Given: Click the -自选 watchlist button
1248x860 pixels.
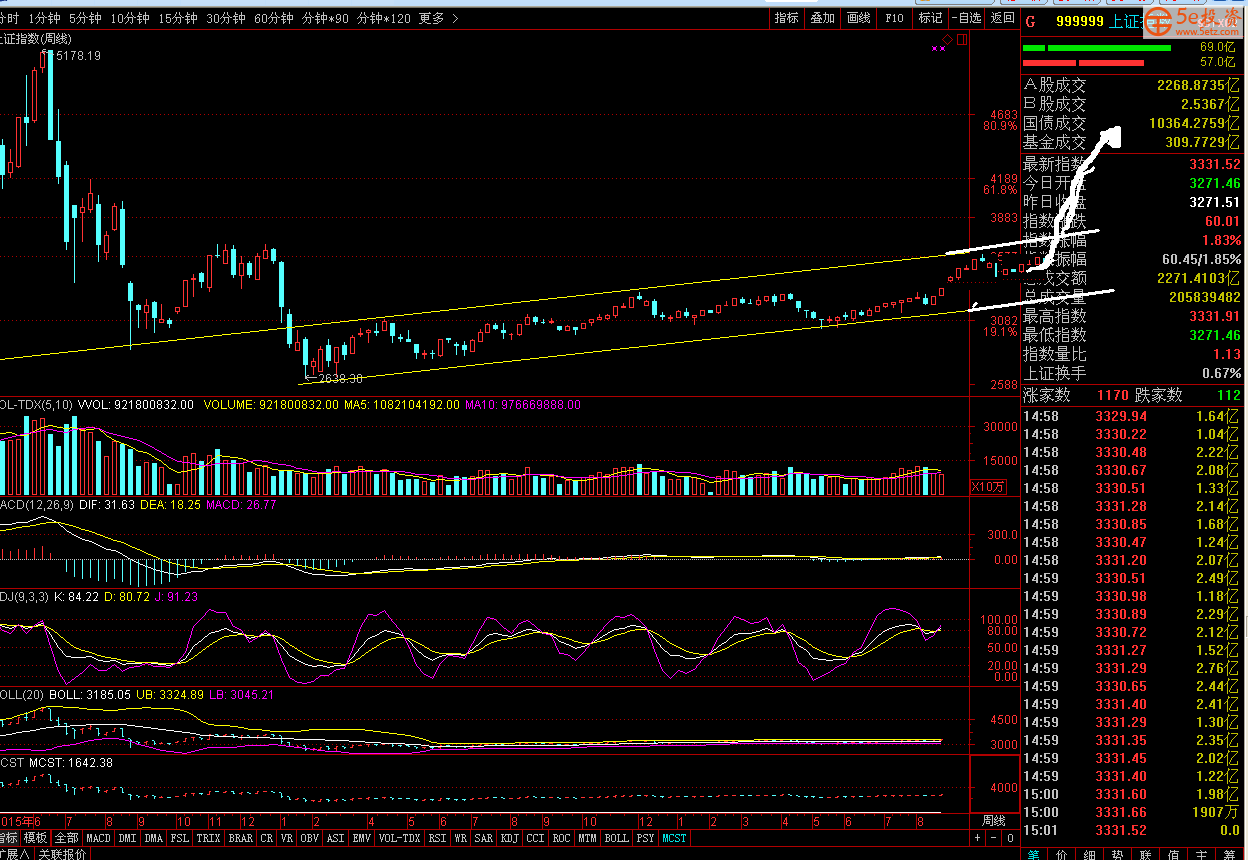Looking at the screenshot, I should [x=966, y=18].
